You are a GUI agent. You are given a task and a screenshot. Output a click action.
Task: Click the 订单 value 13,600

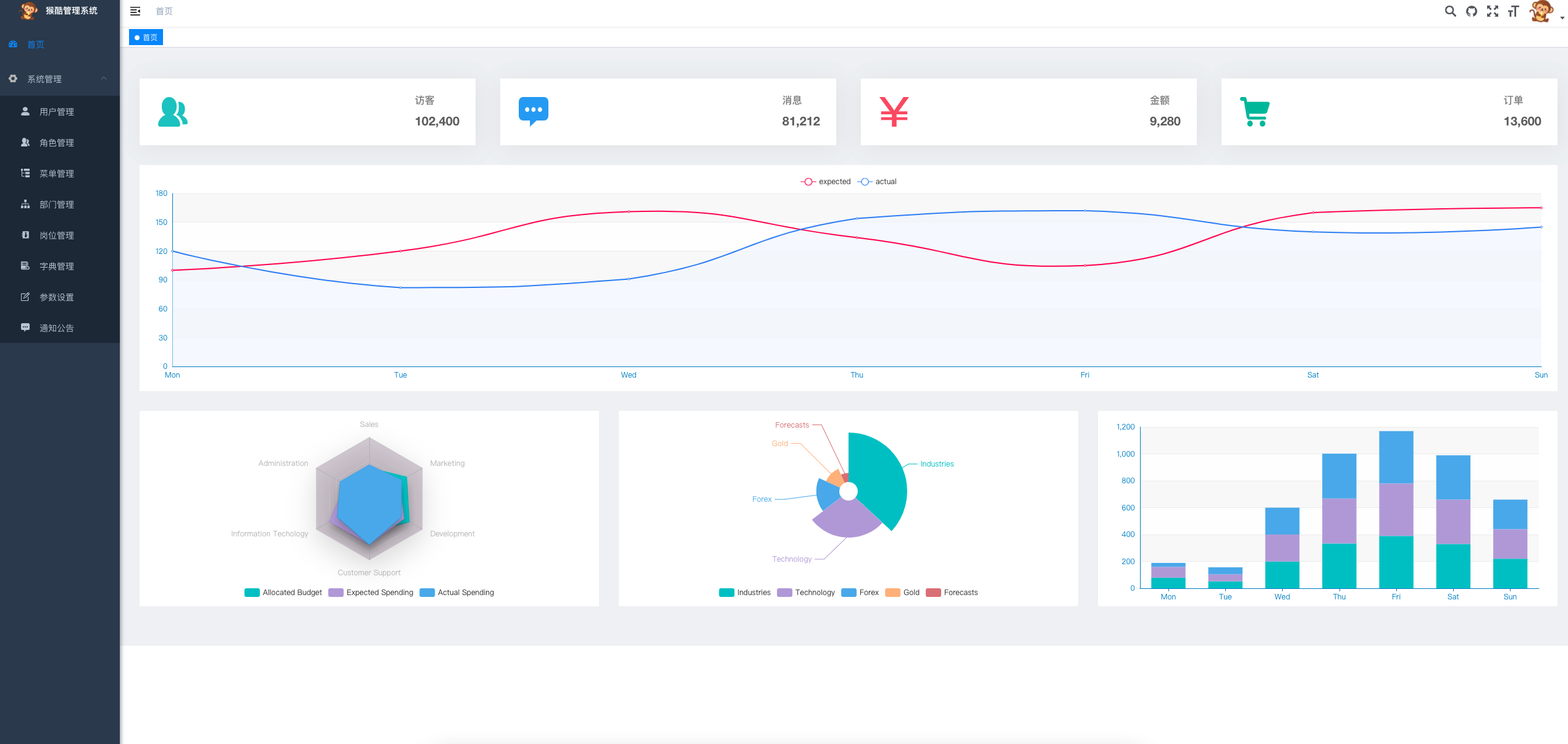(x=1522, y=122)
